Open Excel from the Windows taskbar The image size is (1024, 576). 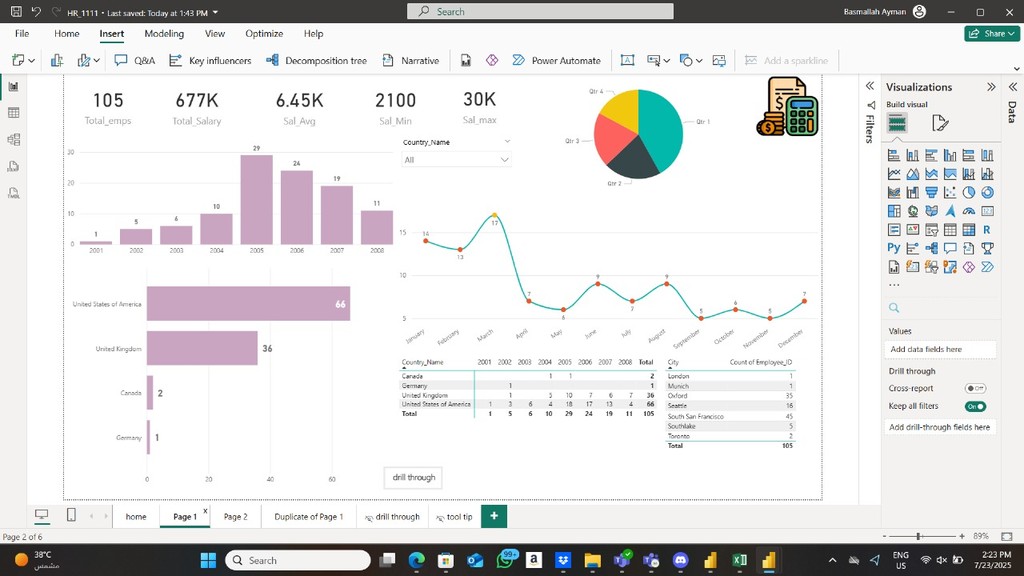(740, 560)
